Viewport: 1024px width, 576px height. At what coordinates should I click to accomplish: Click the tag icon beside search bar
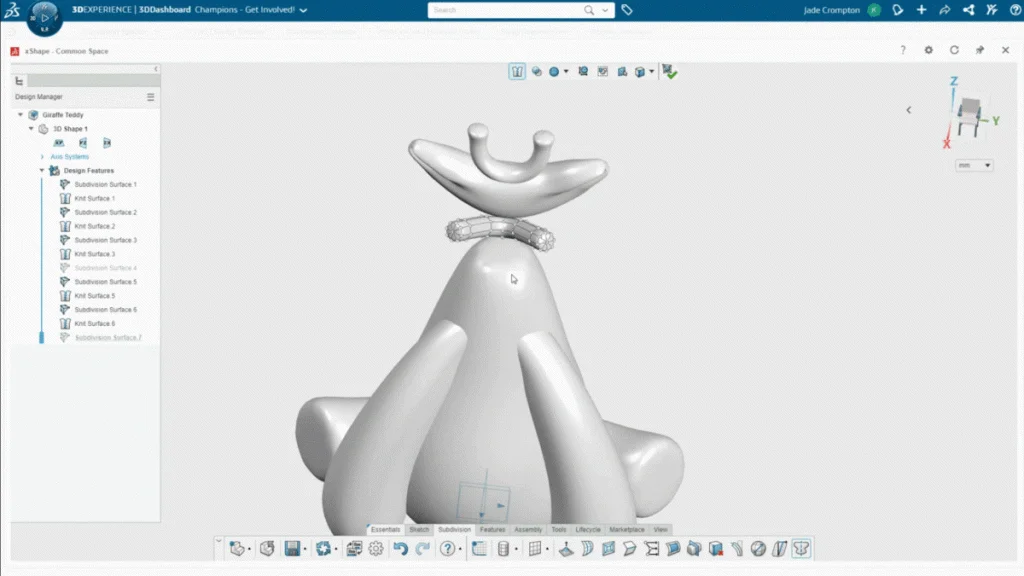tap(627, 10)
